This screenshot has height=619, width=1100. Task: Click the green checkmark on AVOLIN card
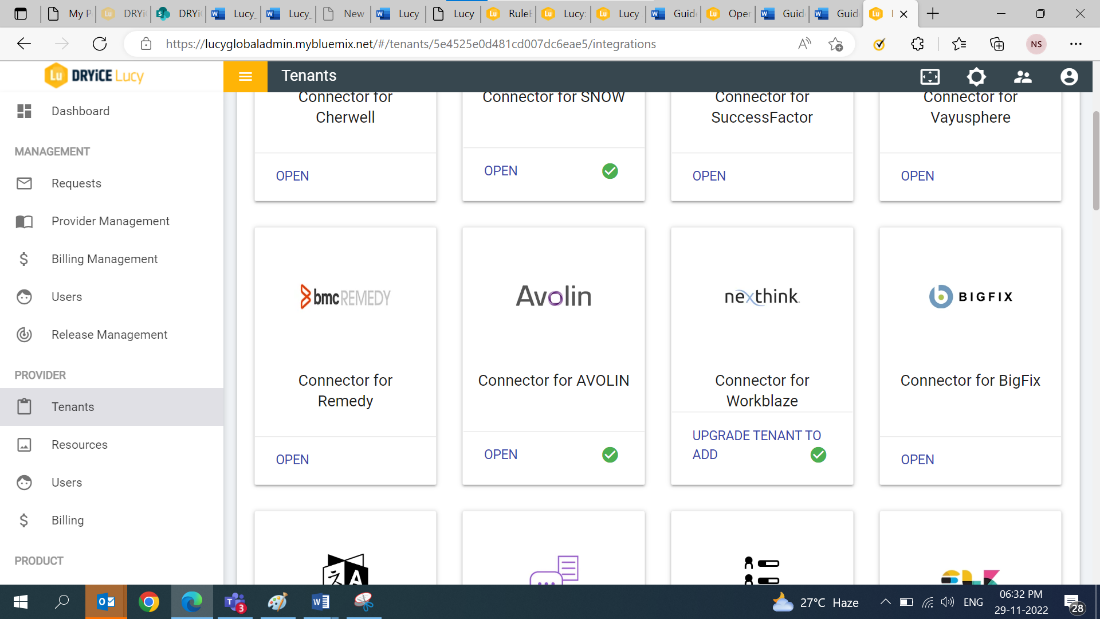(610, 454)
